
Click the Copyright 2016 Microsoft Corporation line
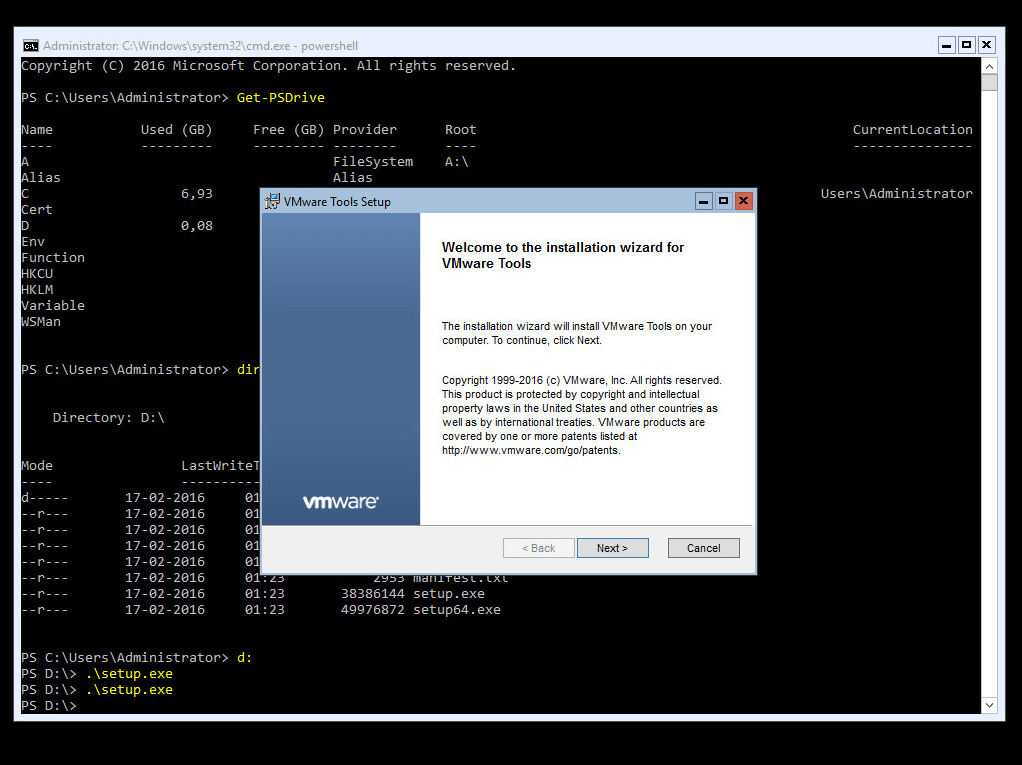point(269,66)
